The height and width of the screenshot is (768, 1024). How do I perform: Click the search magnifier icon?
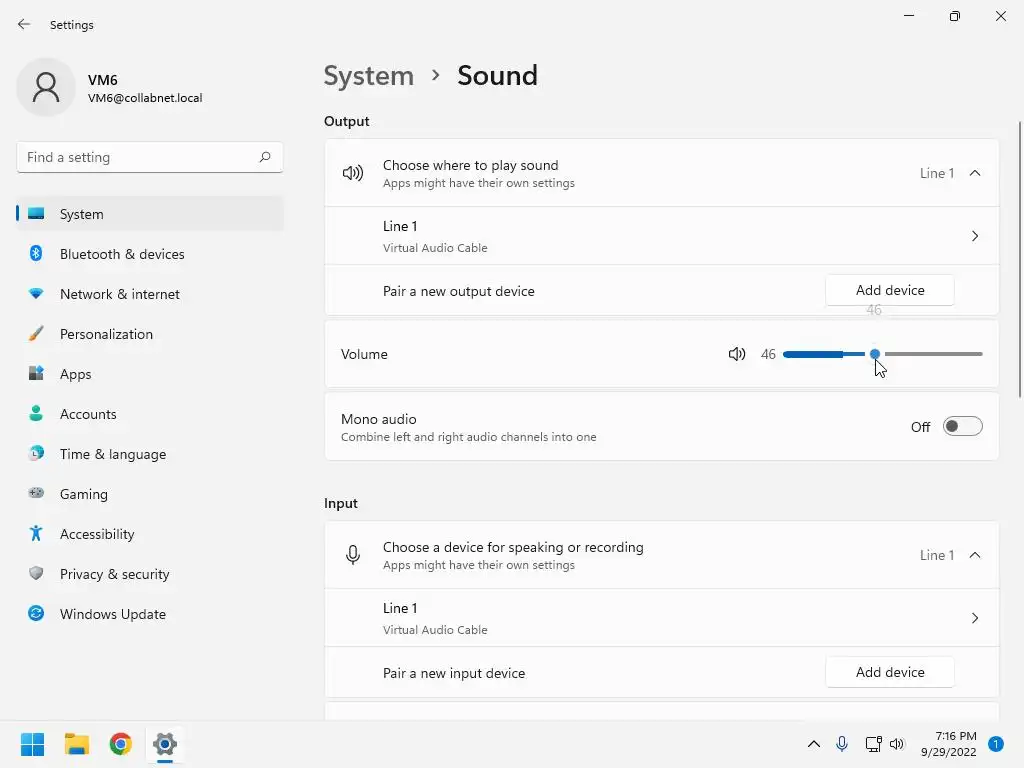pyautogui.click(x=265, y=157)
